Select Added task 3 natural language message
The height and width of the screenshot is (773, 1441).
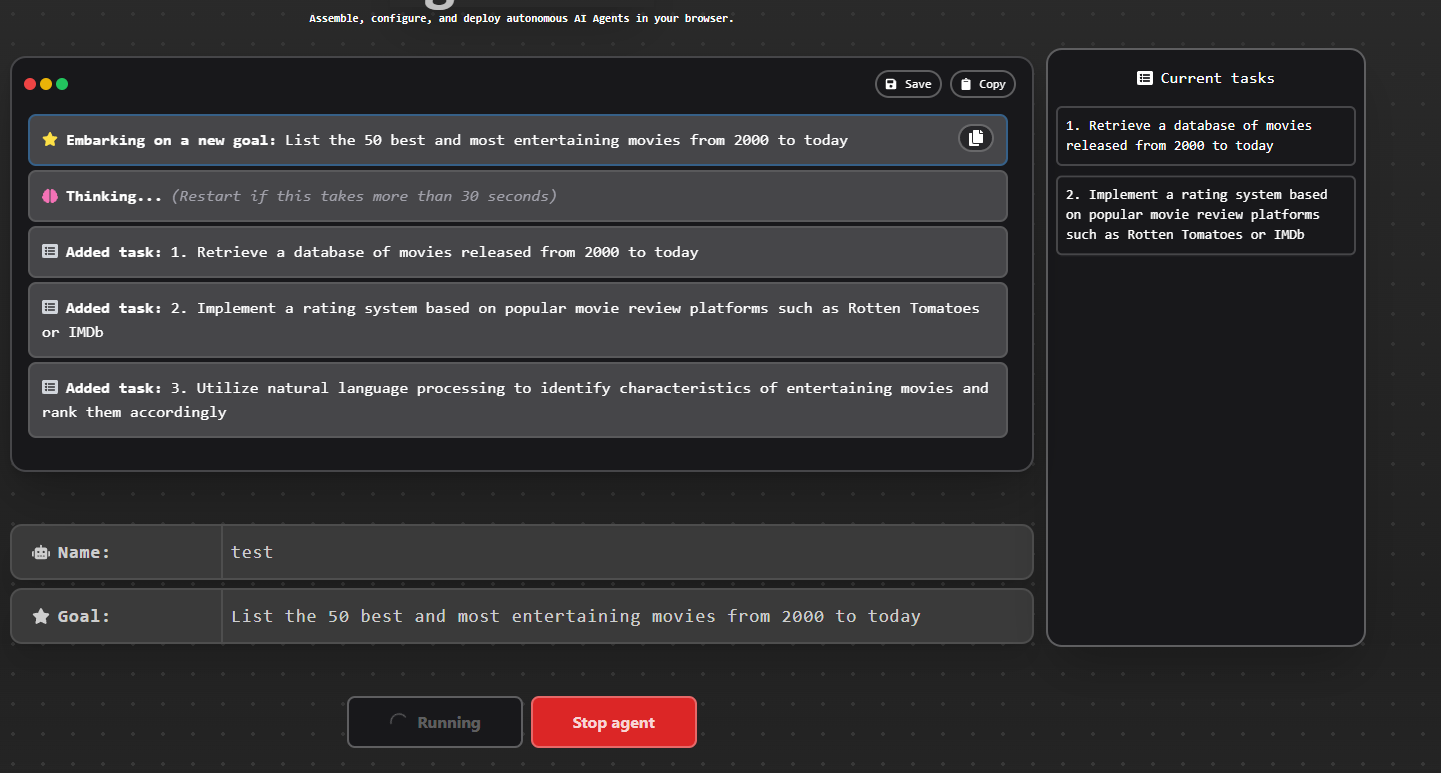pos(518,400)
